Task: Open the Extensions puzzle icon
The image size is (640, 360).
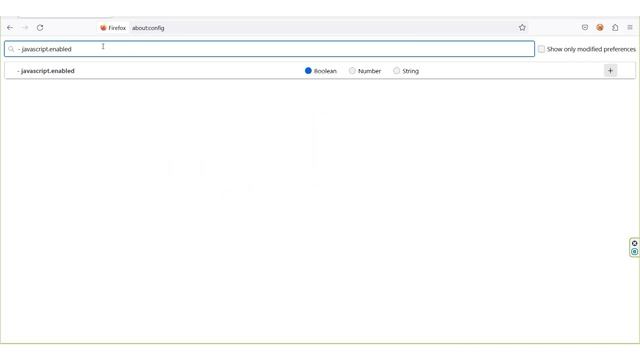Action: pos(615,27)
